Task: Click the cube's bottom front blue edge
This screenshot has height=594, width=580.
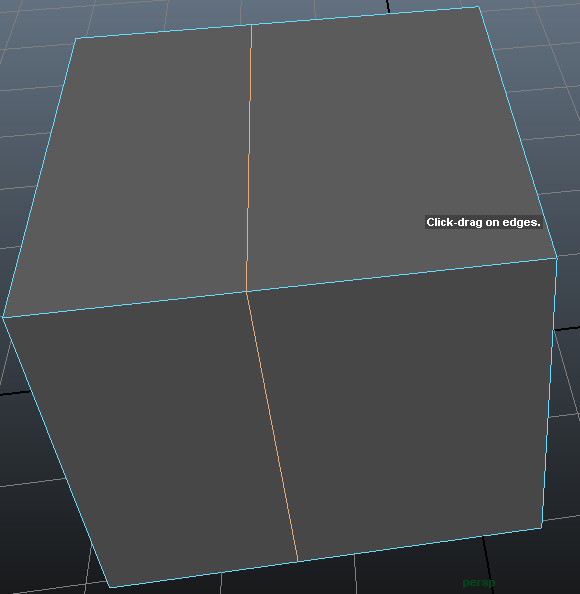Action: coord(326,557)
